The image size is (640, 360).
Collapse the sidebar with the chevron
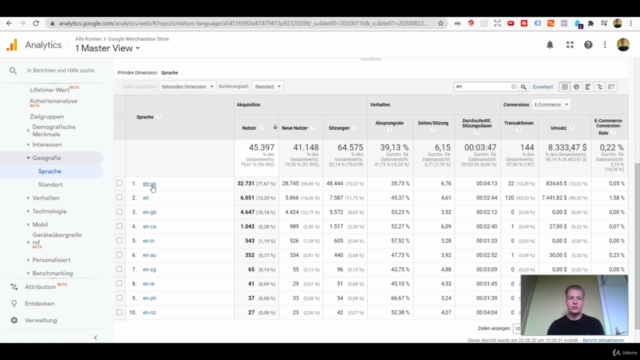pos(96,338)
